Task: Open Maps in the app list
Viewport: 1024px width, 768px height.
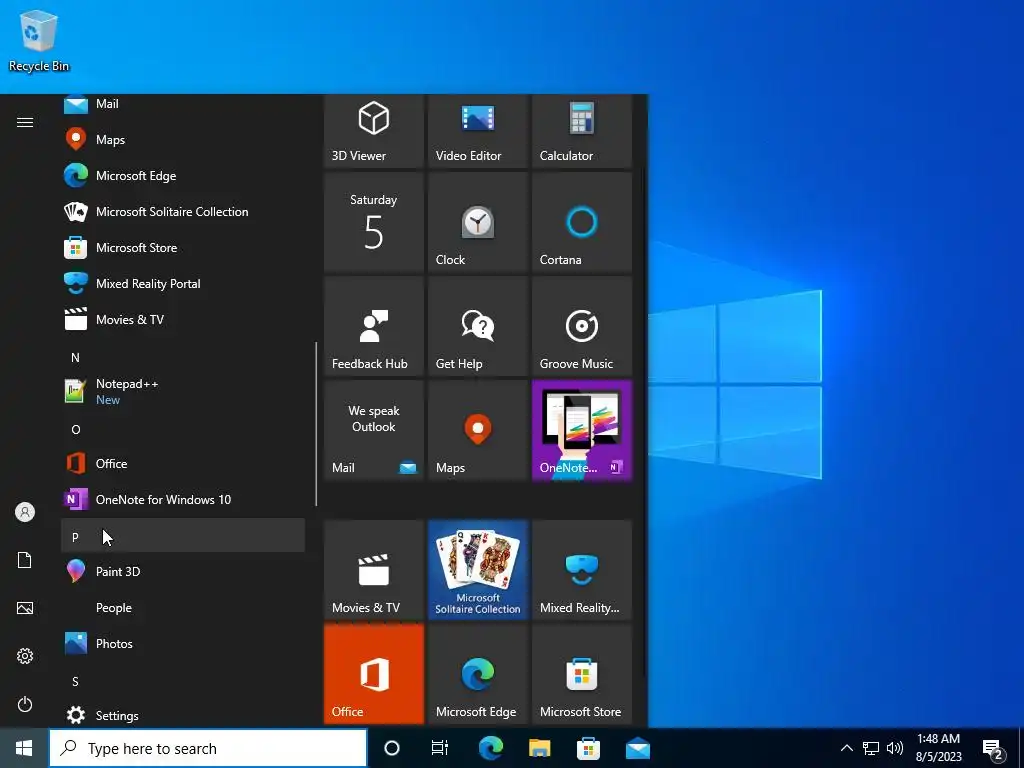Action: (183, 140)
